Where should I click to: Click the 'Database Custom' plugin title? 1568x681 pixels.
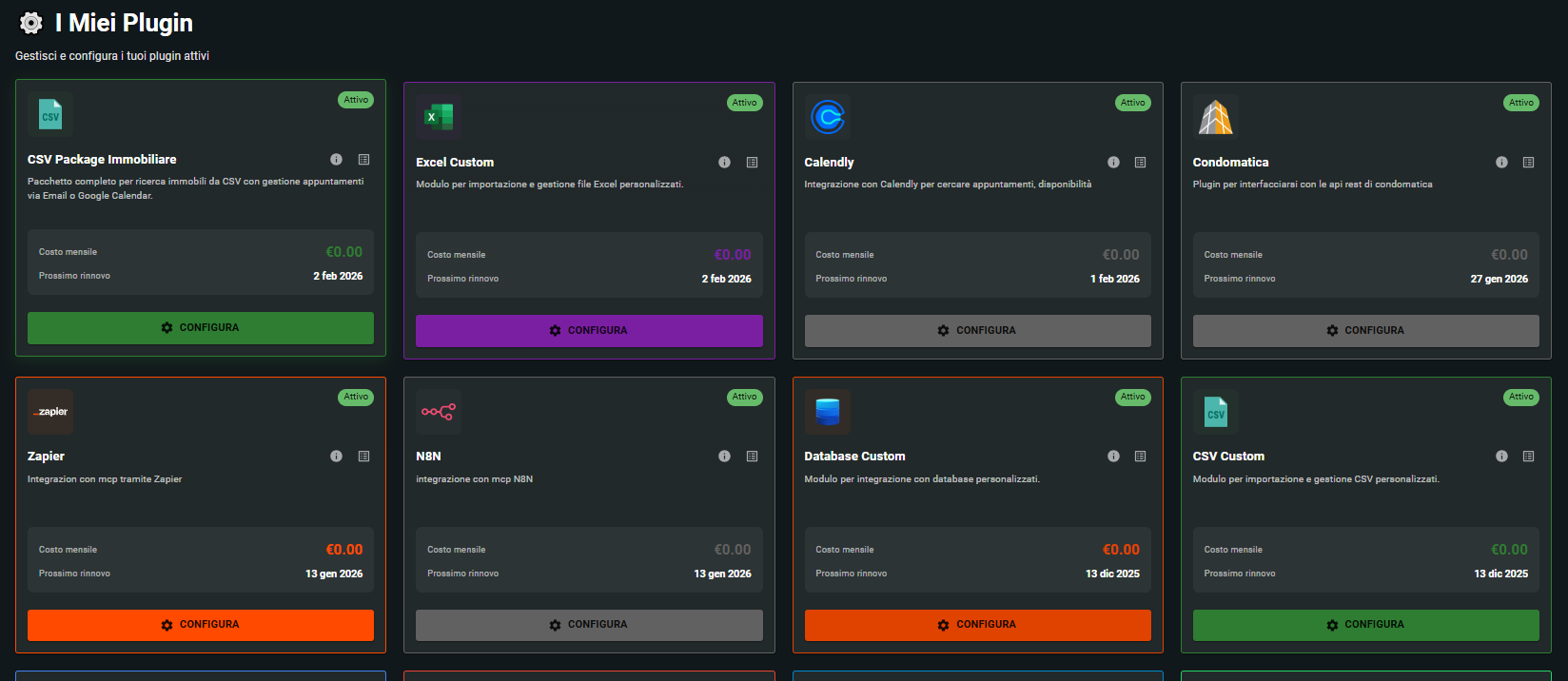point(854,457)
